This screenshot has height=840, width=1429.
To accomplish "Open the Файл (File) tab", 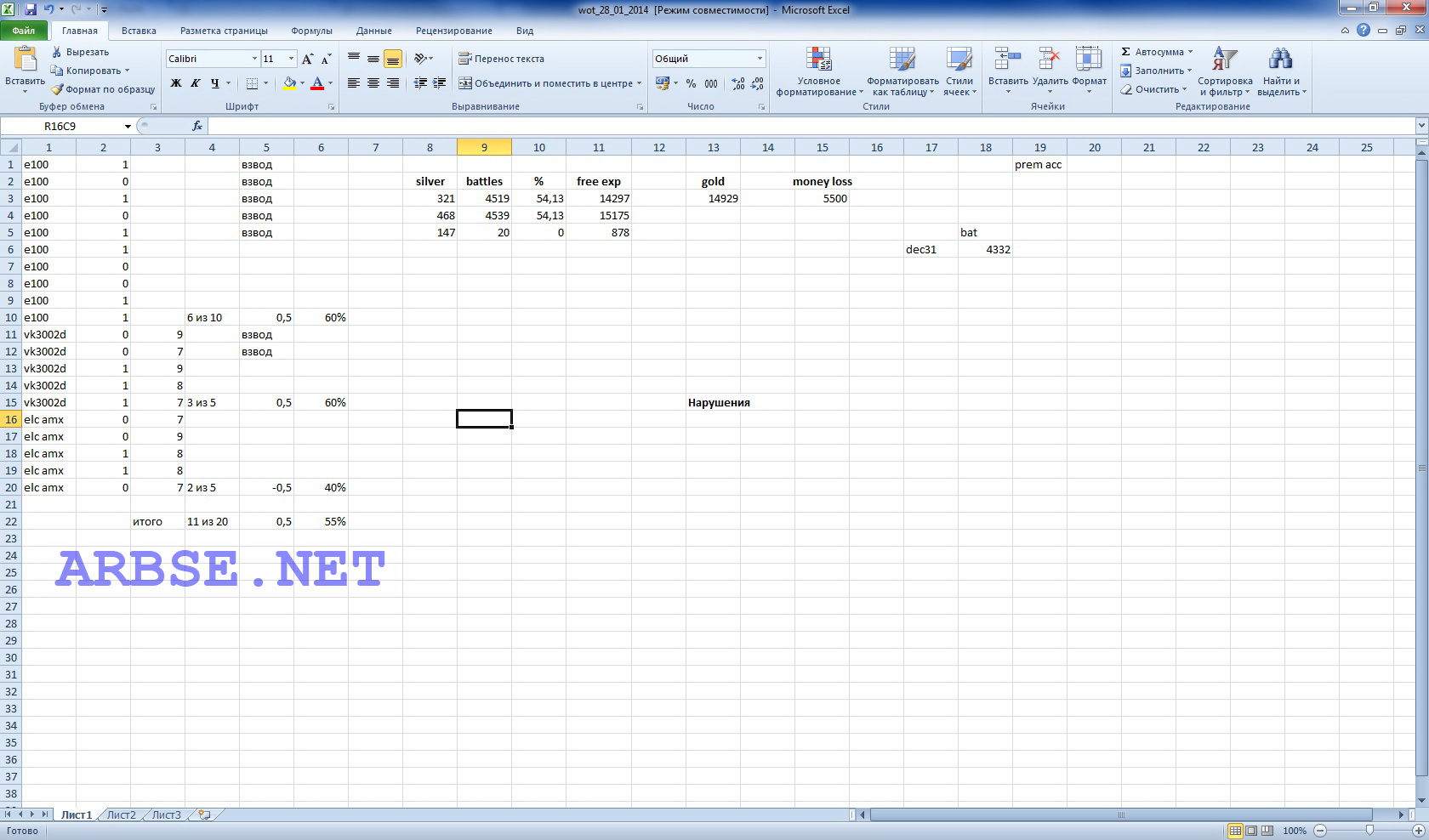I will coord(24,31).
